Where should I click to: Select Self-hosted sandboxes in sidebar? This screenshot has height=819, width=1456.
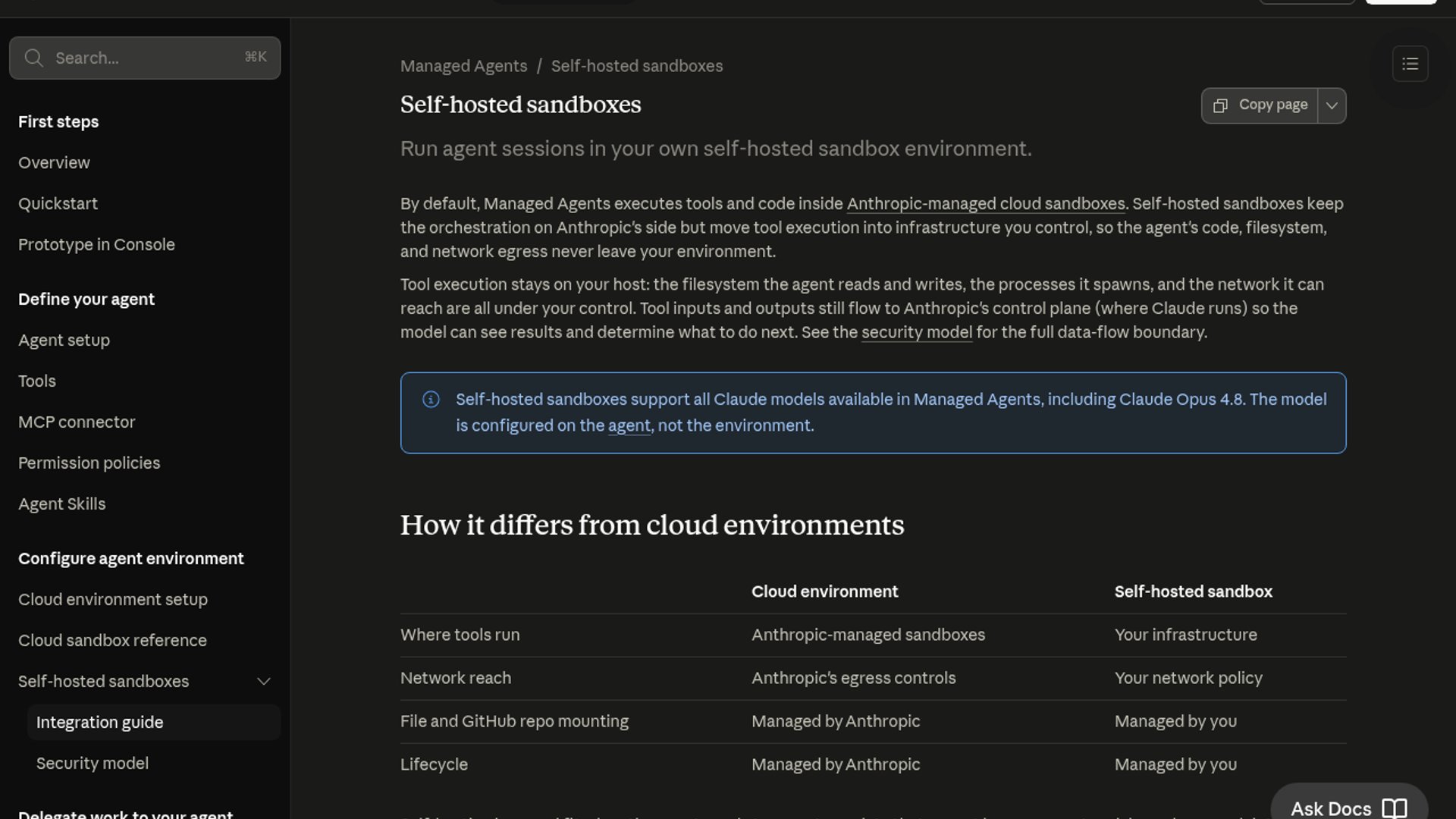pos(103,681)
